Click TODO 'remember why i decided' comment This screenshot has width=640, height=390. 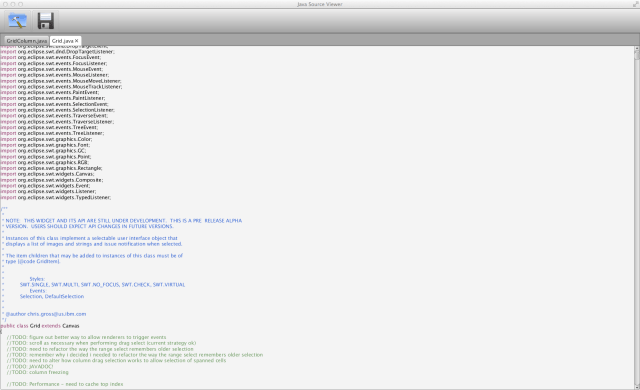pyautogui.click(x=135, y=355)
